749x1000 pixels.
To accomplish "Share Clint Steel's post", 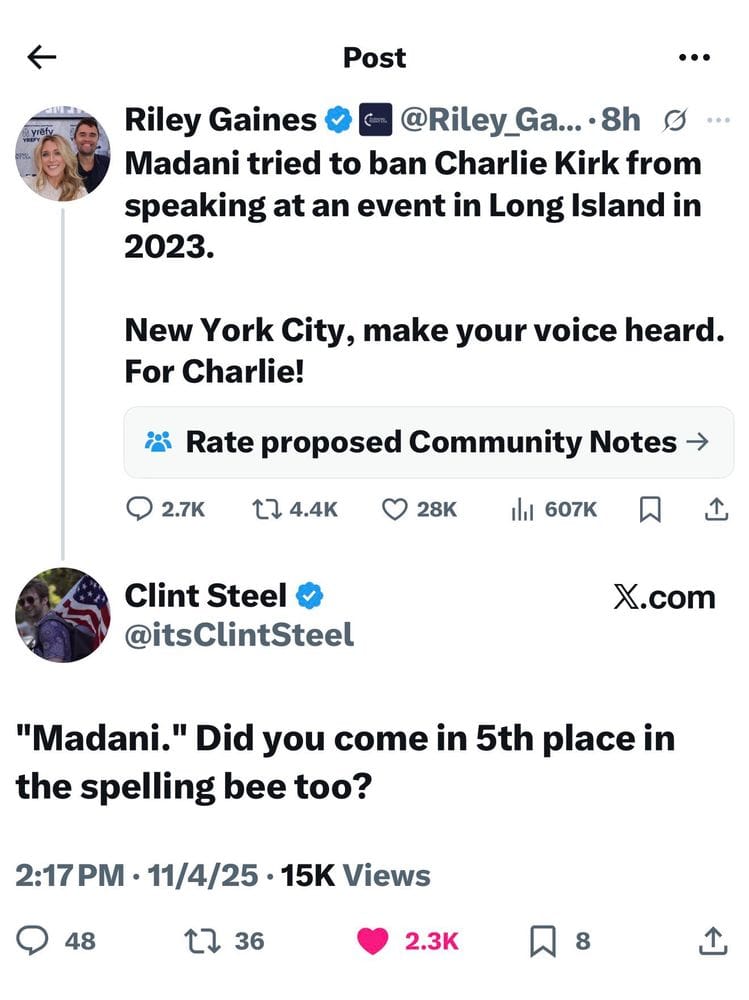I will (x=712, y=940).
